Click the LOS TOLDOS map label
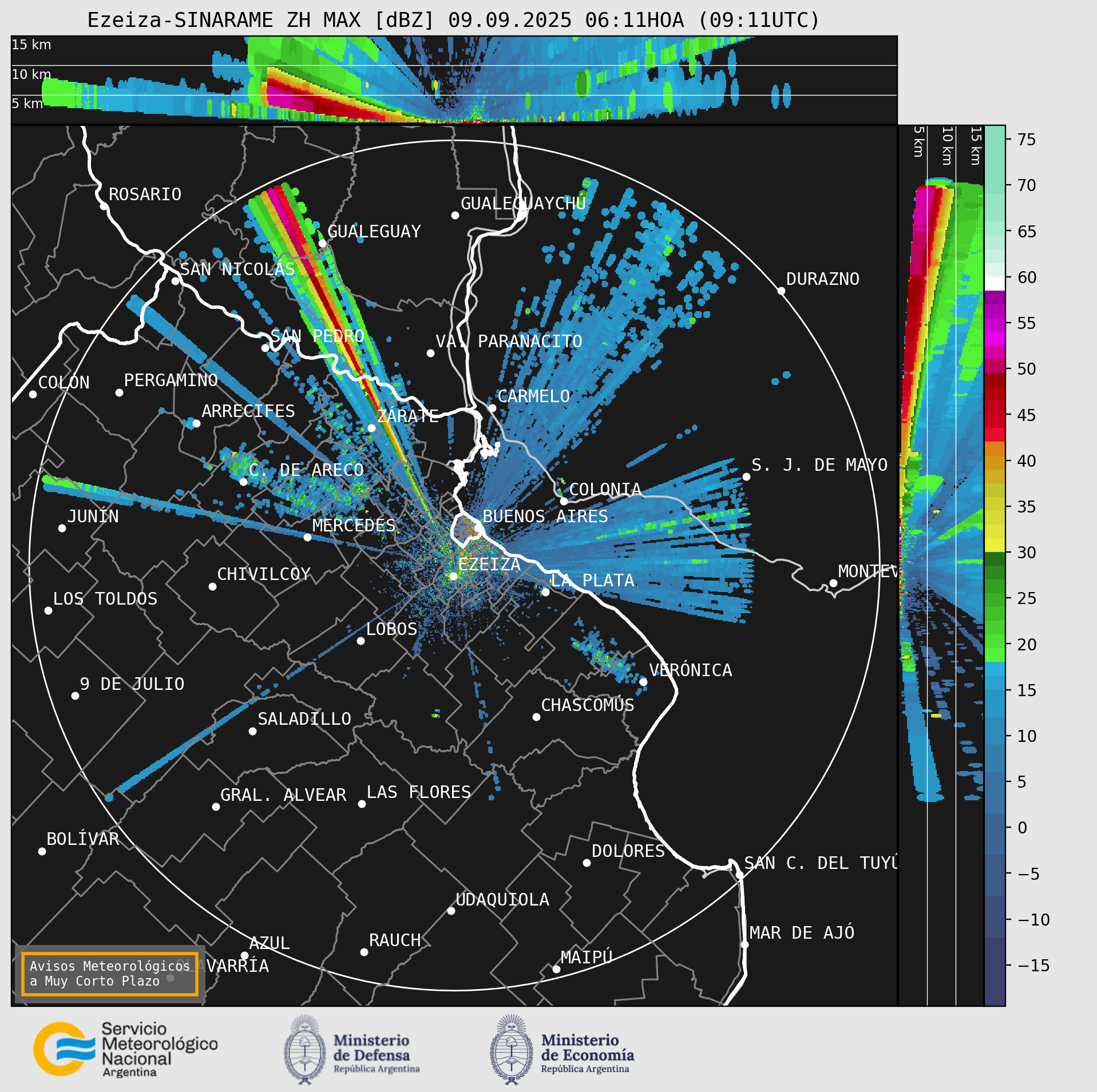Screen dimensions: 1097x1092 (105, 598)
